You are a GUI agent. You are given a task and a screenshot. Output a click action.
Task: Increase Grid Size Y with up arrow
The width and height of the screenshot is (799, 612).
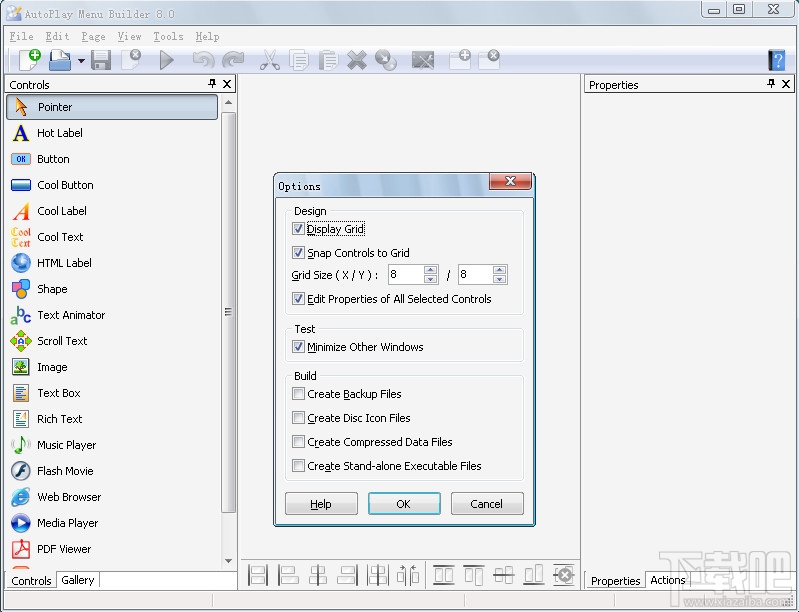pos(500,270)
